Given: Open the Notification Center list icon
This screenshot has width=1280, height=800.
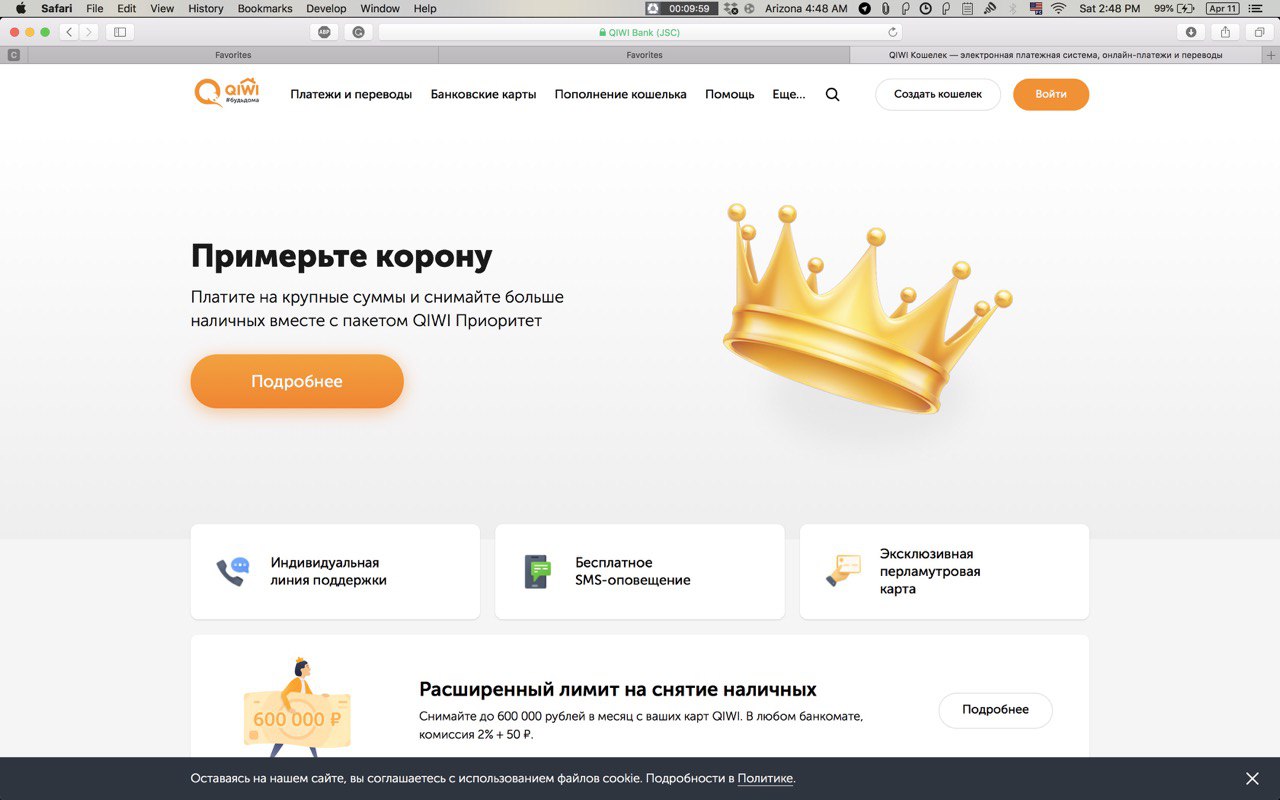Looking at the screenshot, I should pyautogui.click(x=1256, y=8).
